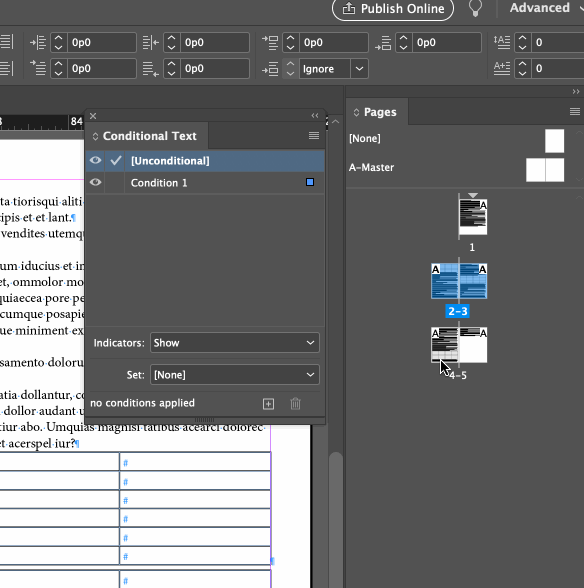Image resolution: width=584 pixels, height=588 pixels.
Task: Click the Condition 1 blue color swatch
Action: [310, 182]
